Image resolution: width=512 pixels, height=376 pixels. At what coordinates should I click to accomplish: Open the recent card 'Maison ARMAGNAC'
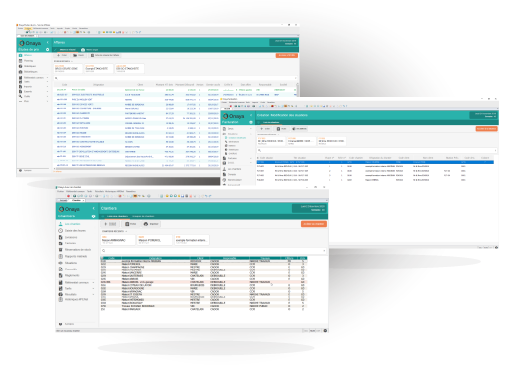pyautogui.click(x=118, y=240)
